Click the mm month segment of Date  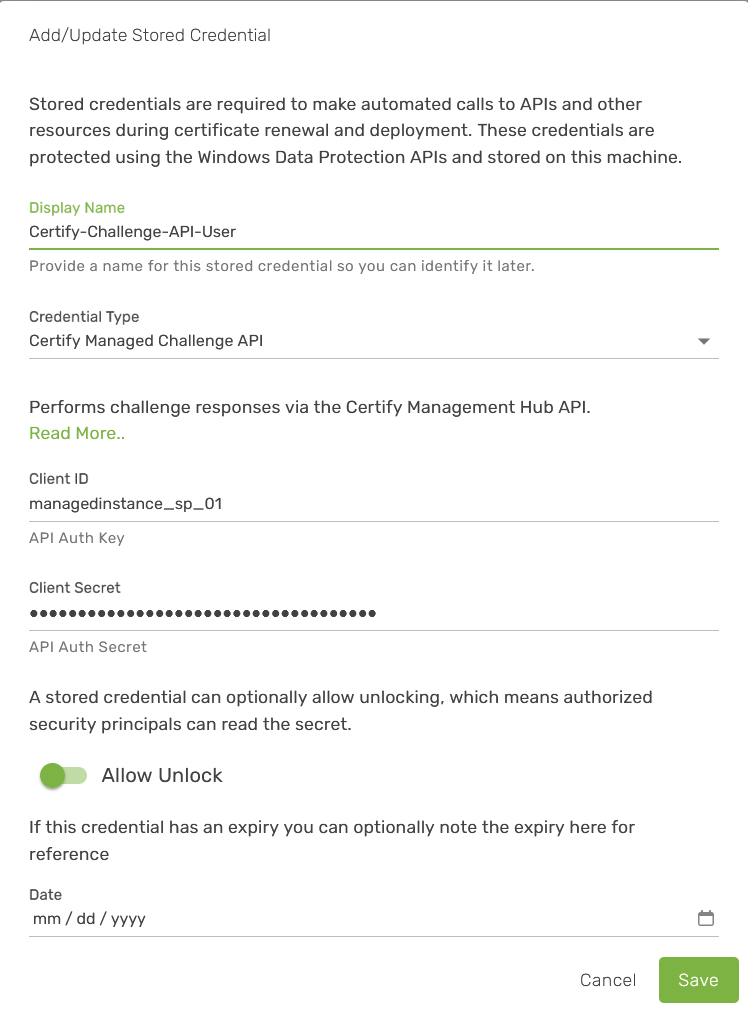[x=46, y=918]
